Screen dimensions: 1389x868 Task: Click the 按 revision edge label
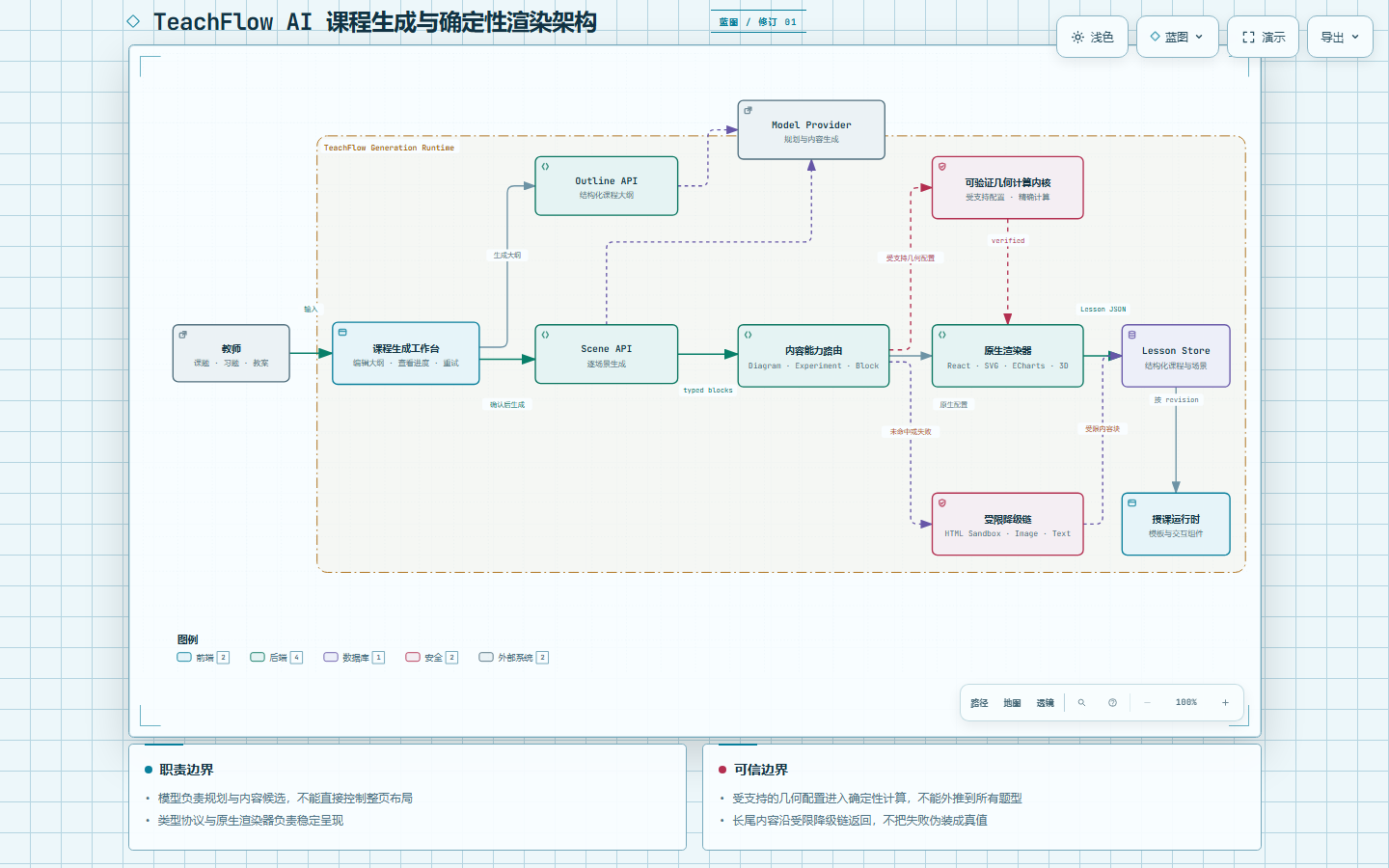pyautogui.click(x=1176, y=400)
